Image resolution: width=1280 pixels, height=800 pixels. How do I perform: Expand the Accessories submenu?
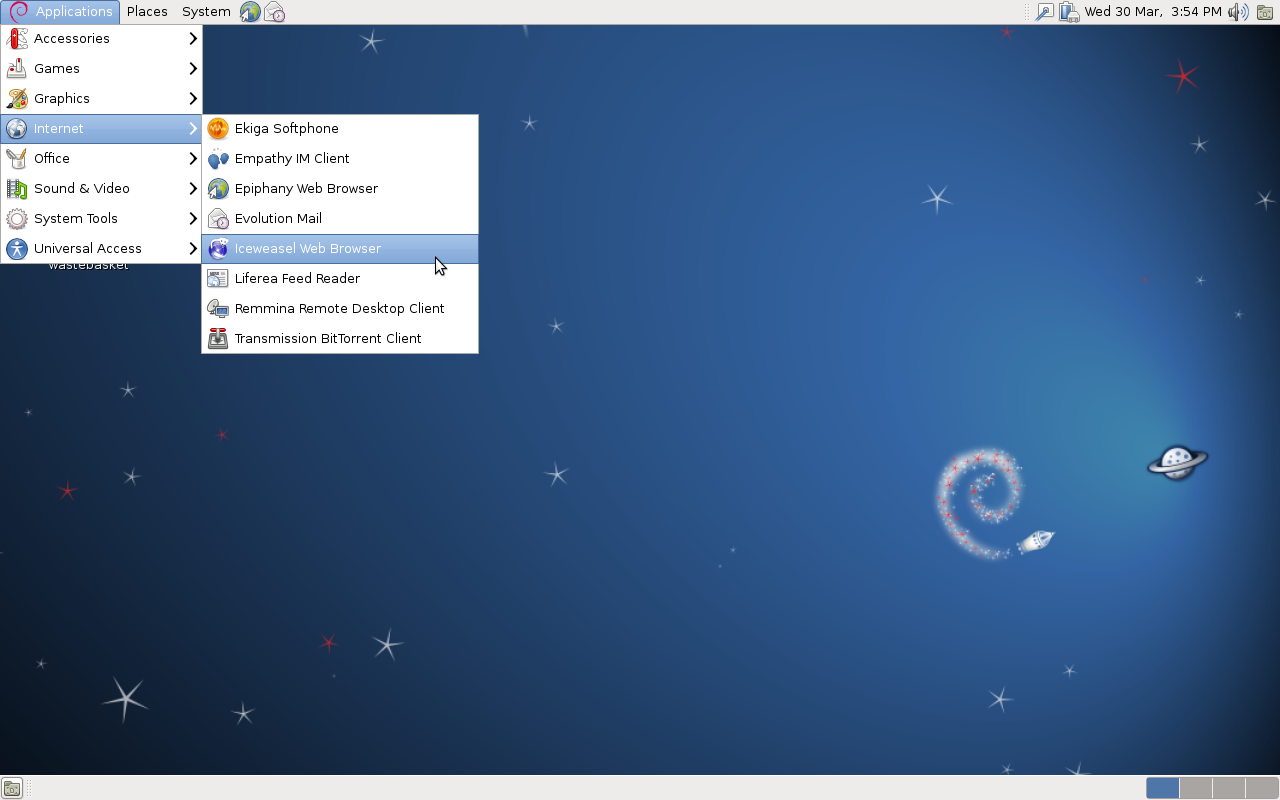pyautogui.click(x=100, y=38)
